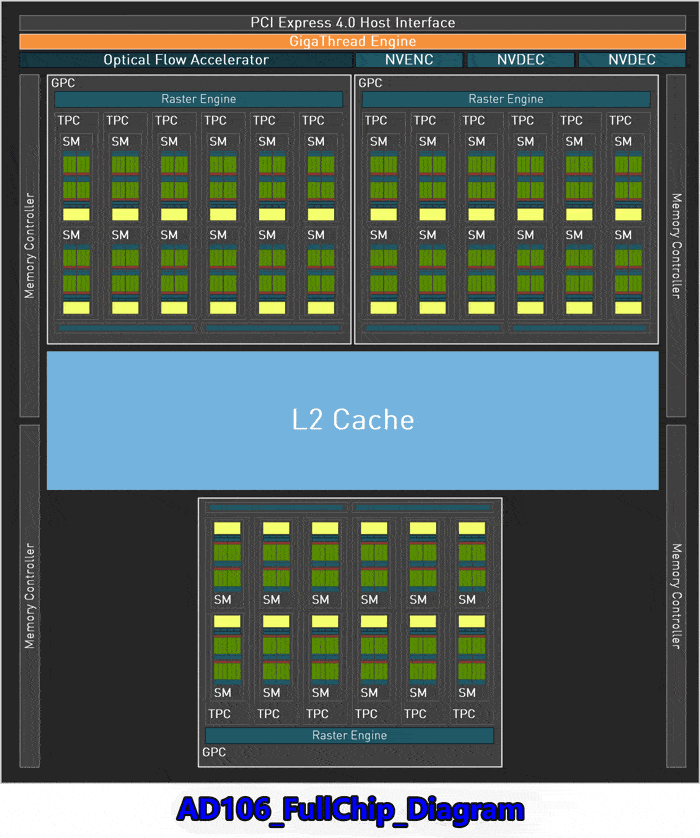Click the Optical Flow Accelerator block
This screenshot has height=838, width=700.
point(186,60)
